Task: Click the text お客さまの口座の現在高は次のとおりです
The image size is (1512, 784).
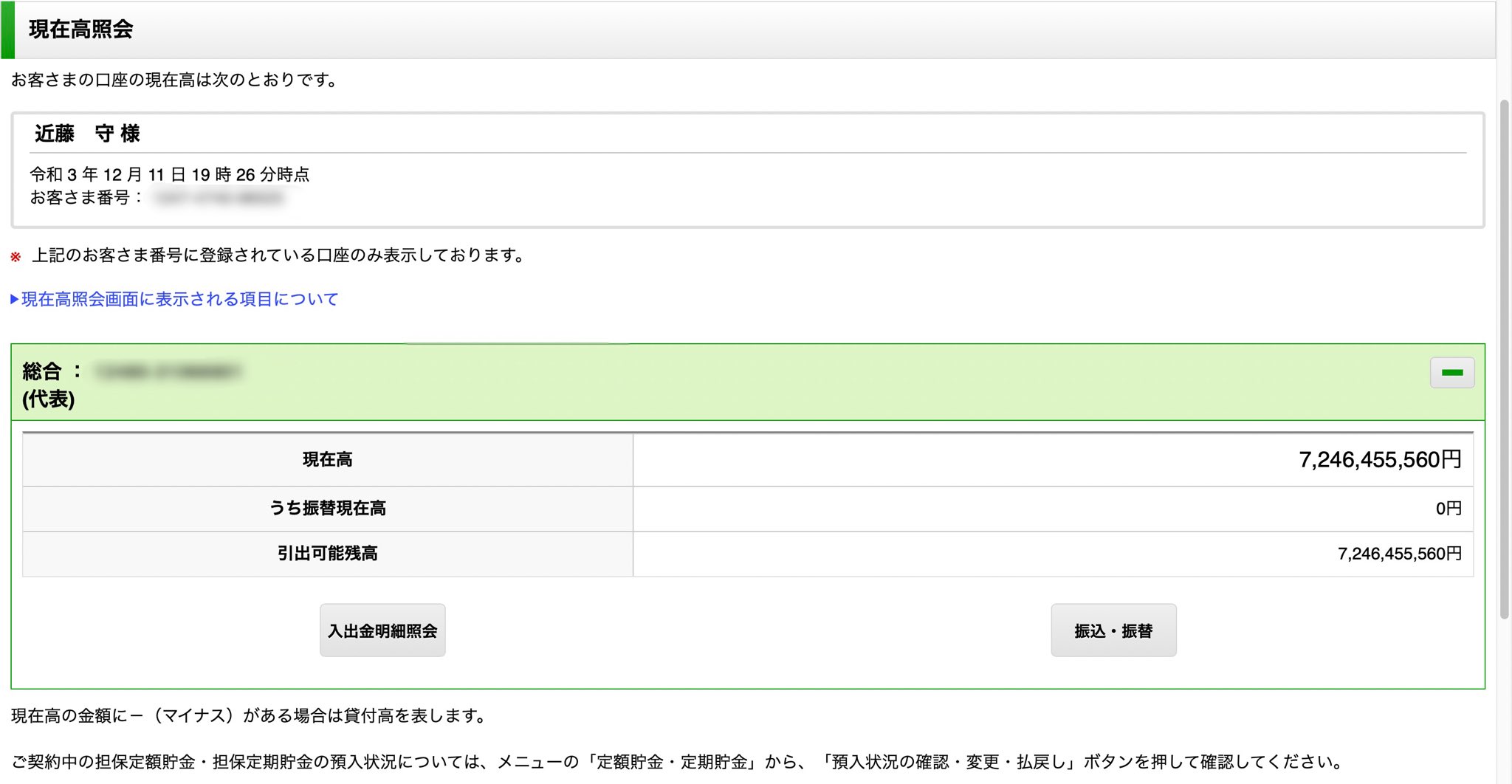Action: [x=174, y=80]
